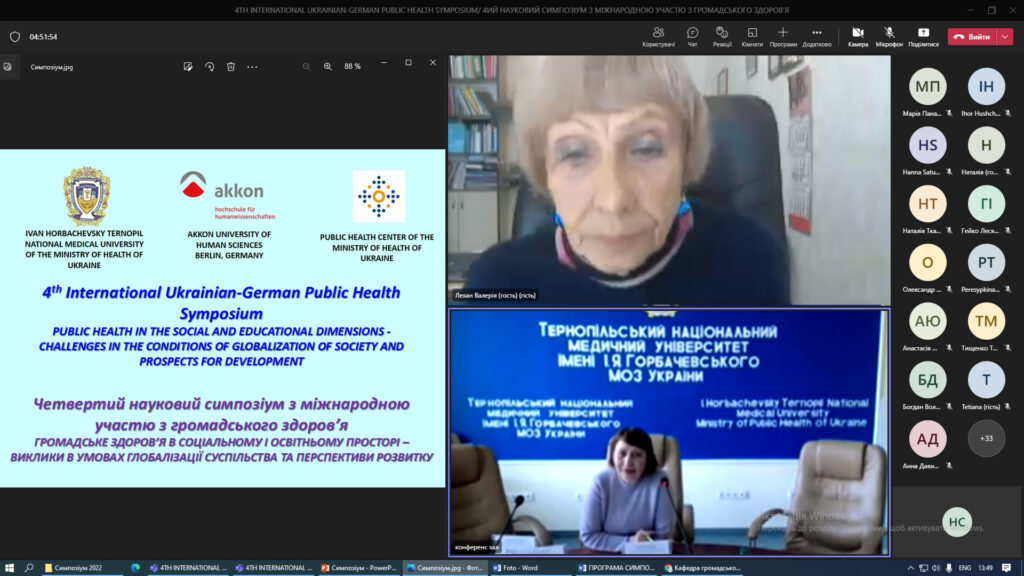The image size is (1024, 576).
Task: Click the edit image icon in Photos
Action: (x=187, y=66)
